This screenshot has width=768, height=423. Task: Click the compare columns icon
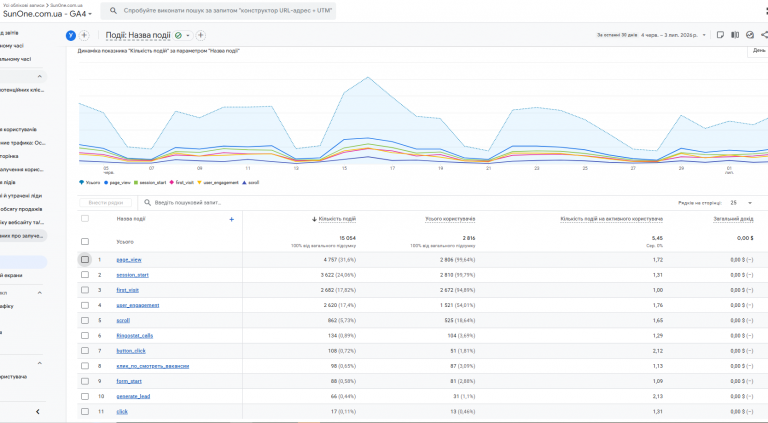735,35
